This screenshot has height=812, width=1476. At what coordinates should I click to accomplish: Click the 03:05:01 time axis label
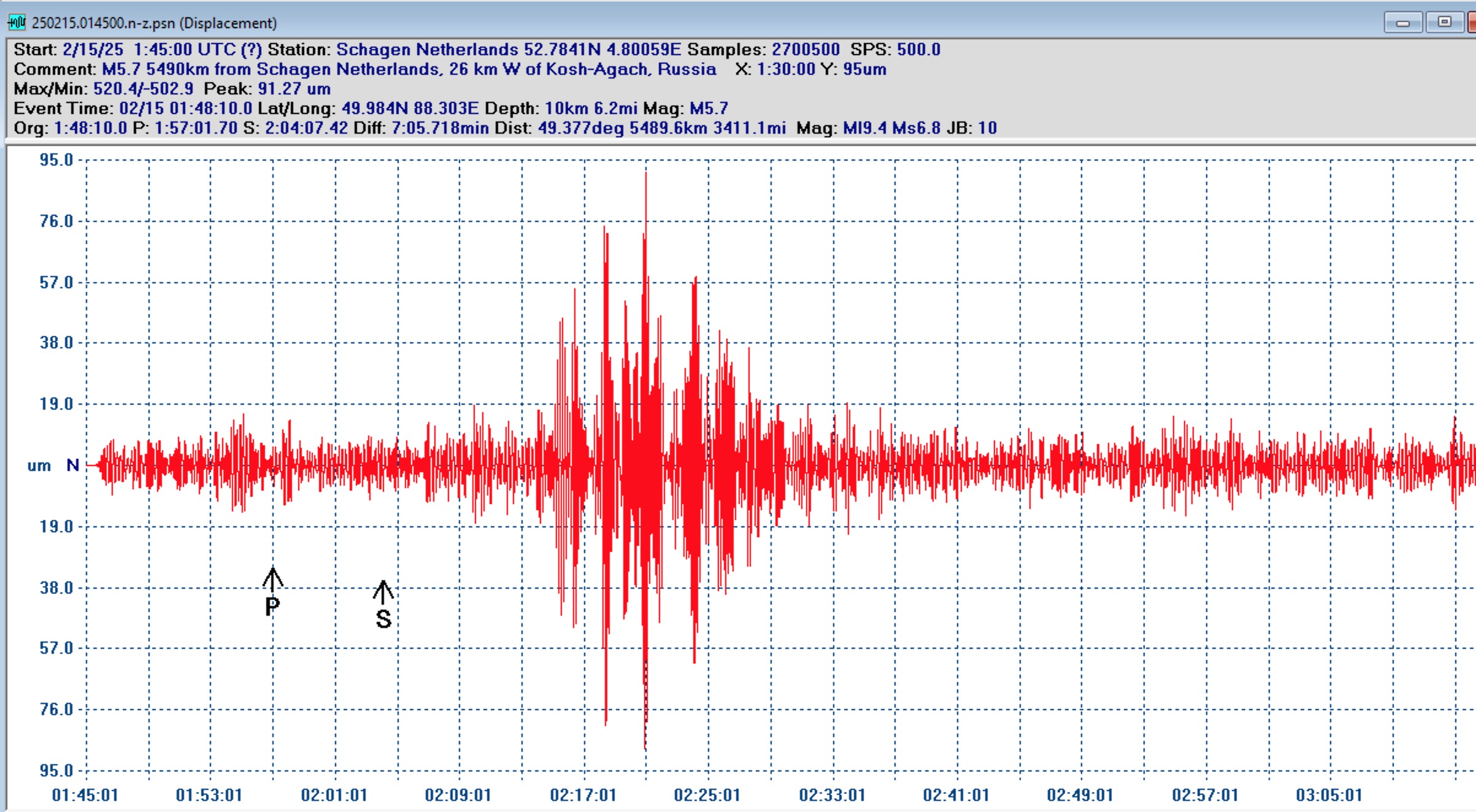click(1329, 795)
